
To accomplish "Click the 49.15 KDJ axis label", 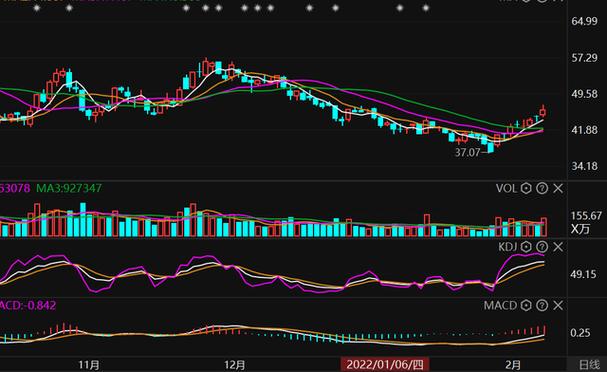I will click(x=583, y=274).
